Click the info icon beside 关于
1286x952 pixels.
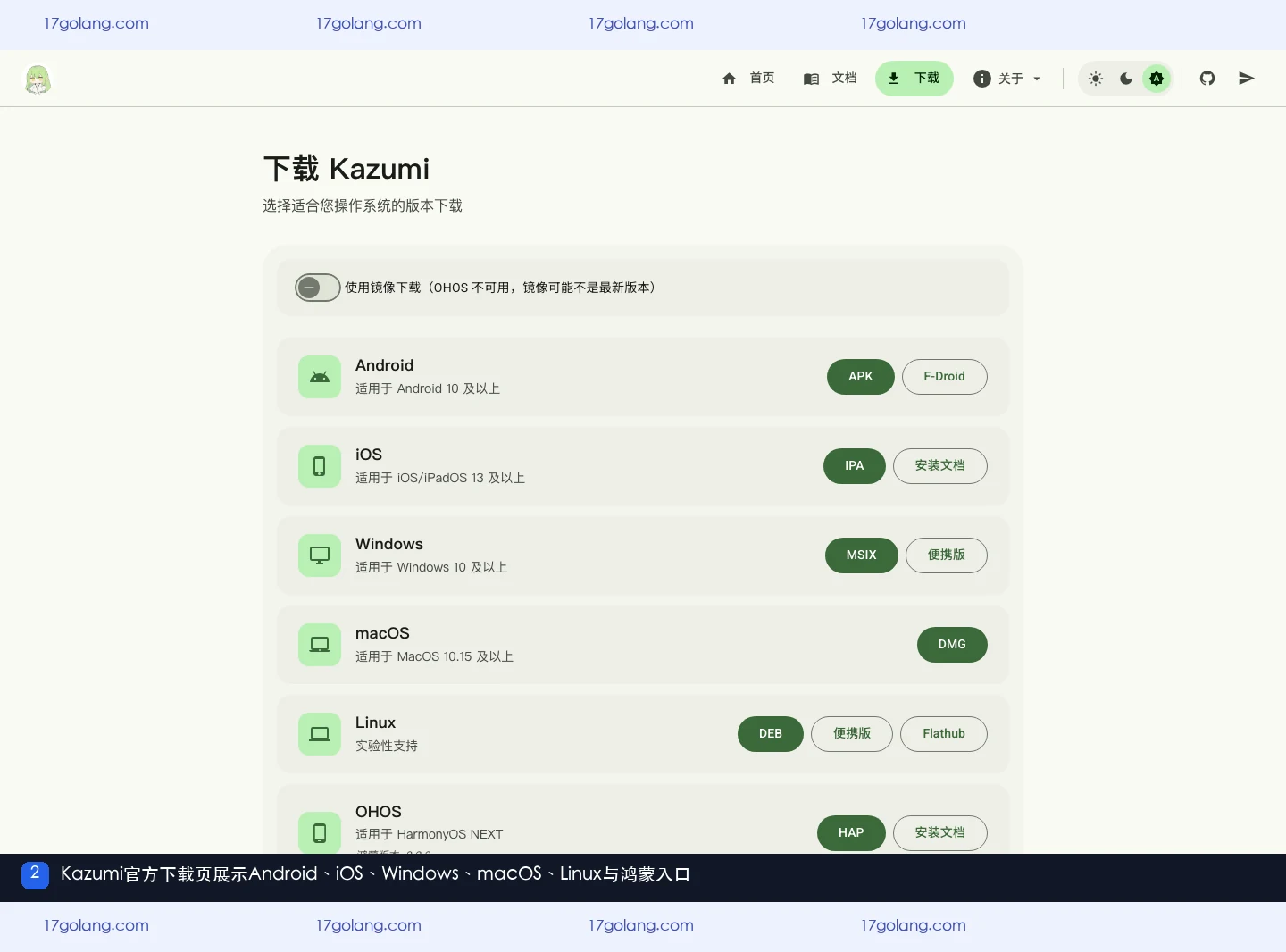(982, 79)
